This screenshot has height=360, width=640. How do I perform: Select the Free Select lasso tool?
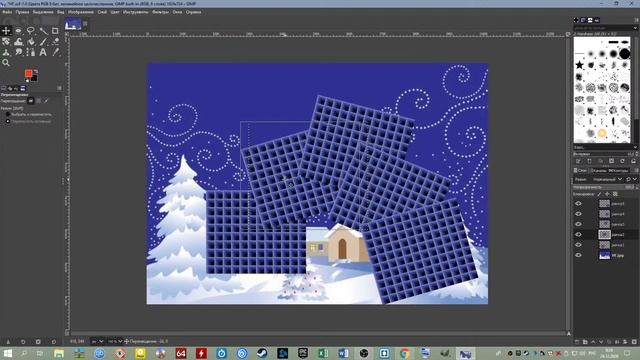click(x=31, y=31)
